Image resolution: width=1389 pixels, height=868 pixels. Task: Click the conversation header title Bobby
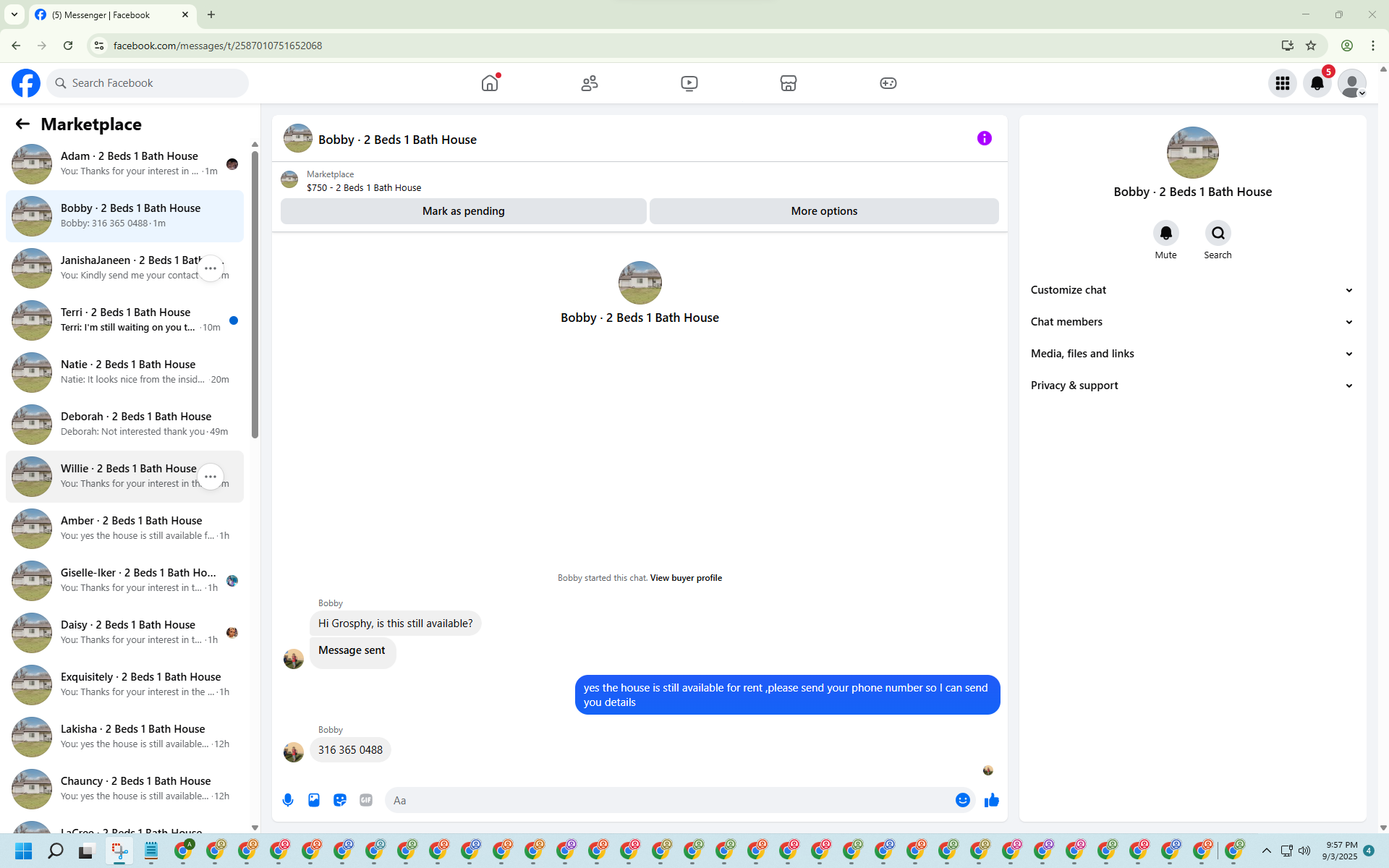[x=397, y=140]
